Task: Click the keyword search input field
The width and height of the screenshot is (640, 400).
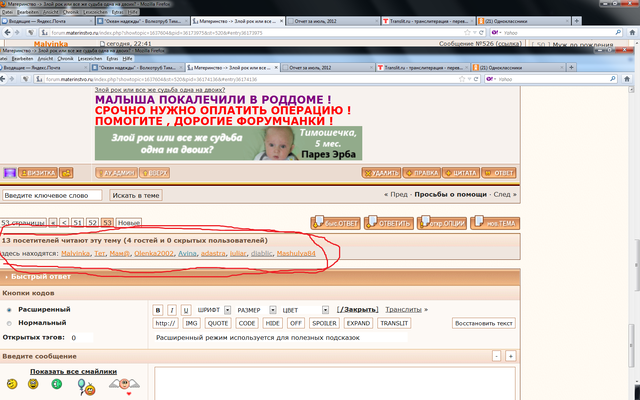Action: [x=52, y=195]
